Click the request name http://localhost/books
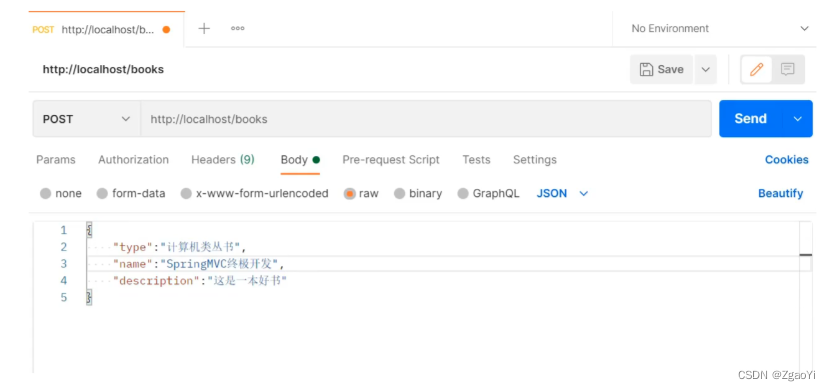 click(x=103, y=69)
